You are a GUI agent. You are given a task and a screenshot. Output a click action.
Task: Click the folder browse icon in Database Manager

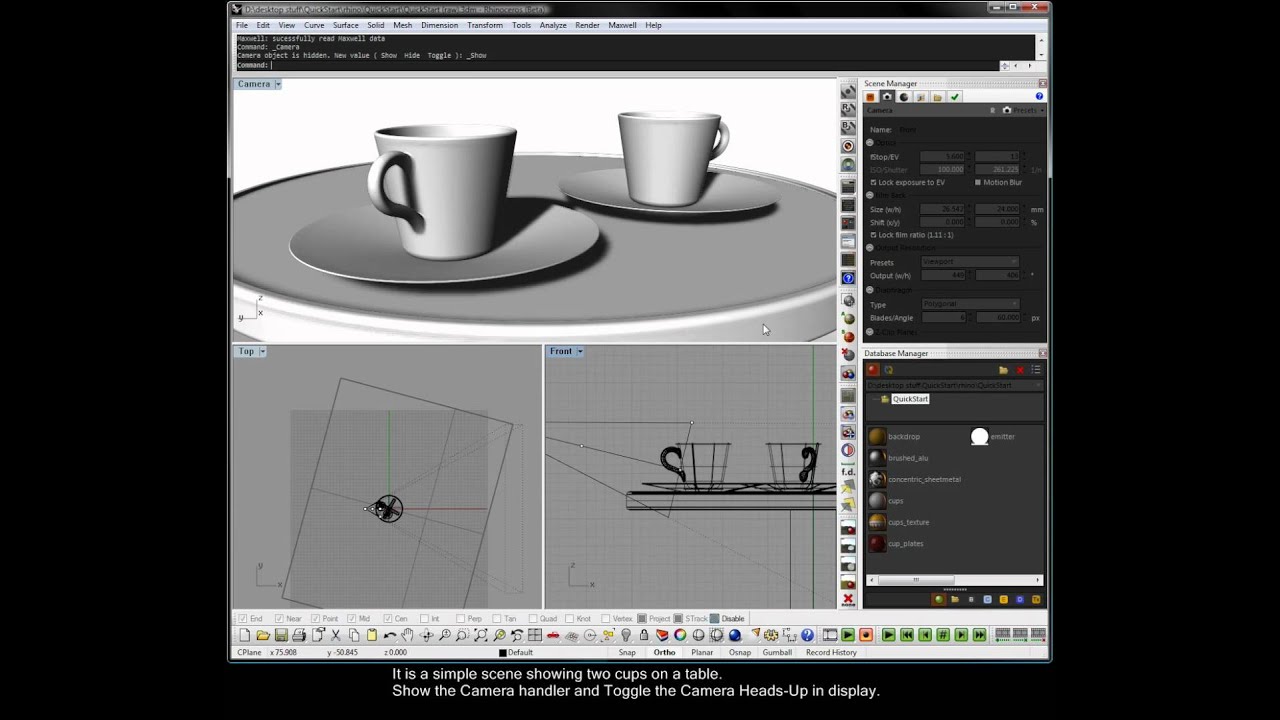1003,370
